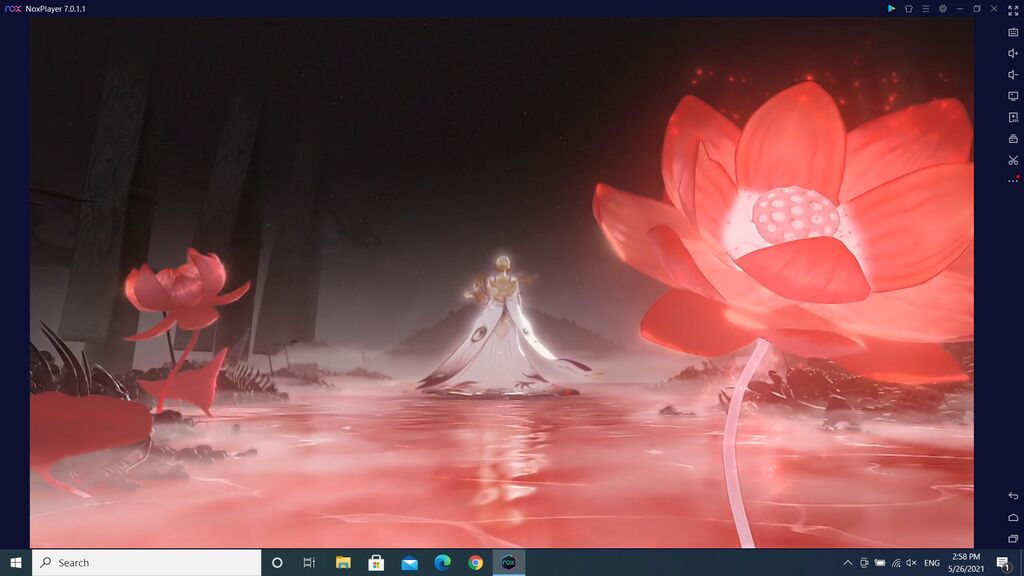
Task: Click the NoxPlayer 7.0.1.1 title text
Action: [x=56, y=8]
